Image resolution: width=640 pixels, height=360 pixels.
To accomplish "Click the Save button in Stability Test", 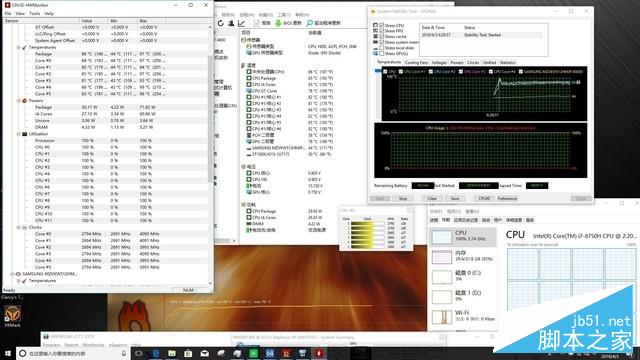I will [455, 198].
